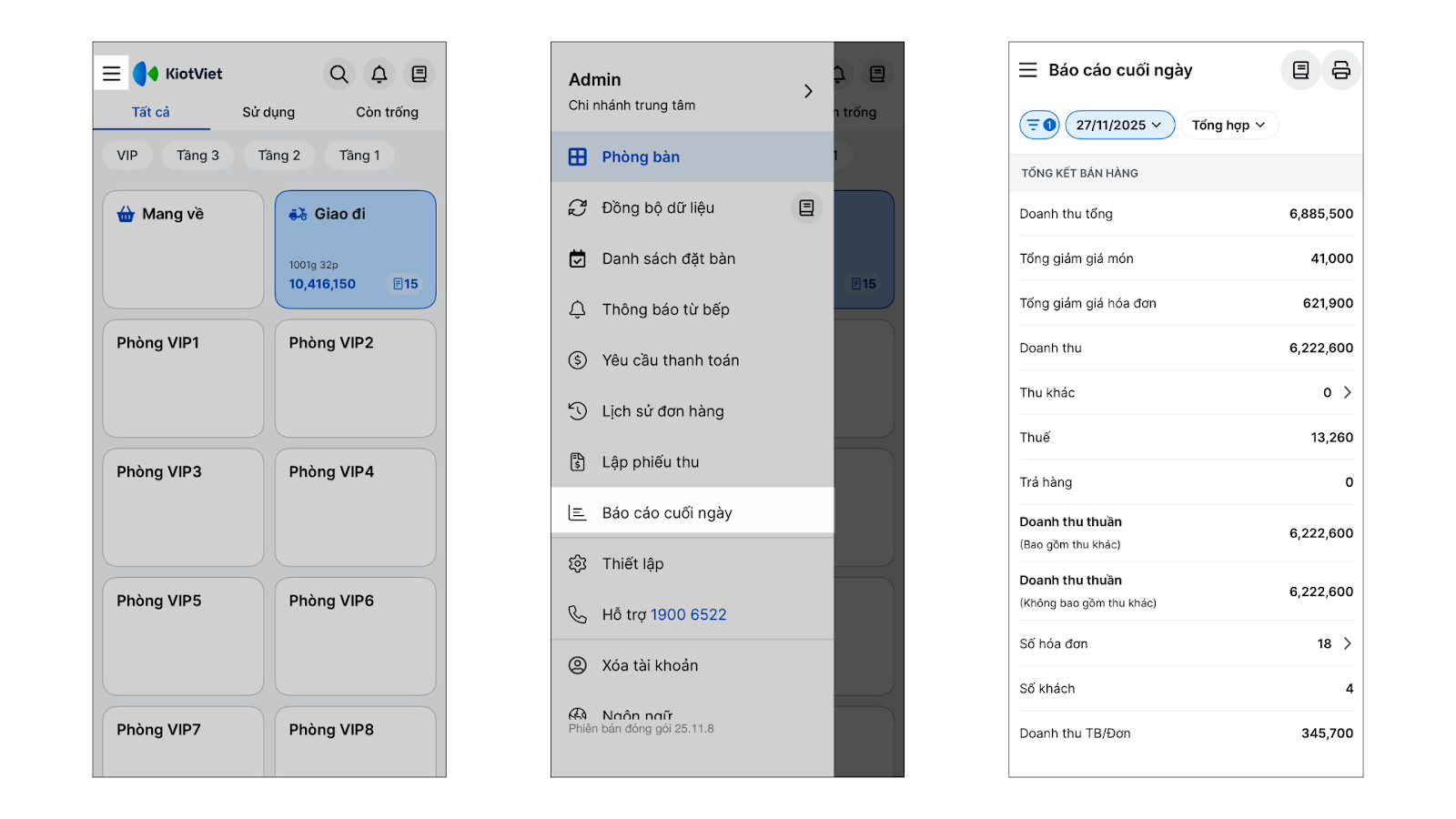This screenshot has width=1456, height=819.
Task: Open the hamburger menu beside the KiotViet logo
Action: [111, 74]
